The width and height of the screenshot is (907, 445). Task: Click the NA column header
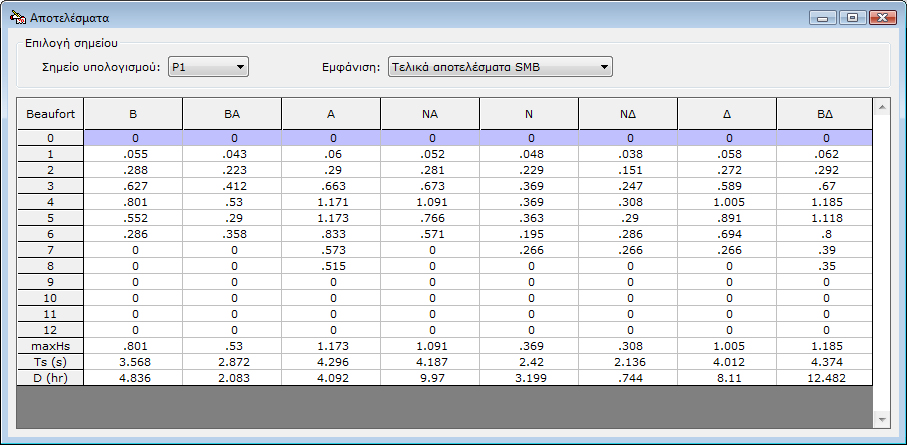pos(430,113)
